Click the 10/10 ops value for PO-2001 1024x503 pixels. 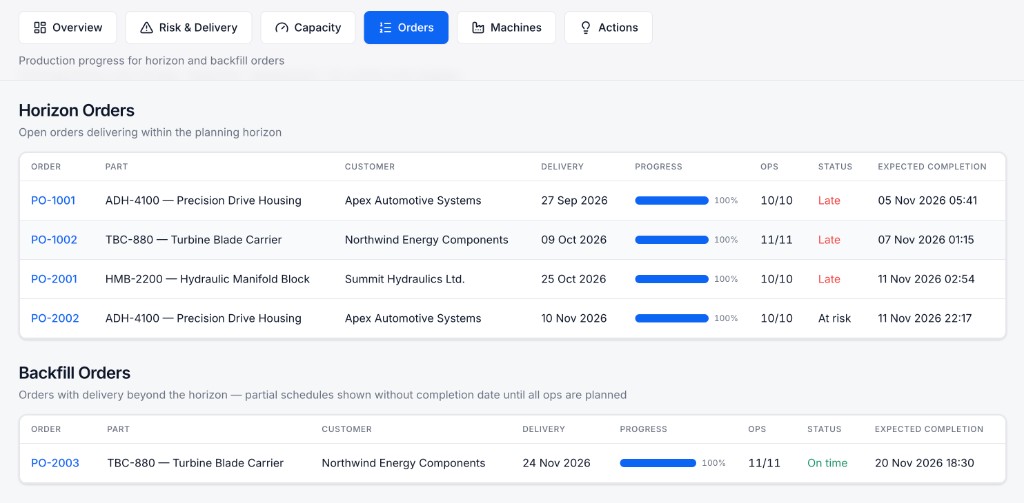tap(776, 279)
